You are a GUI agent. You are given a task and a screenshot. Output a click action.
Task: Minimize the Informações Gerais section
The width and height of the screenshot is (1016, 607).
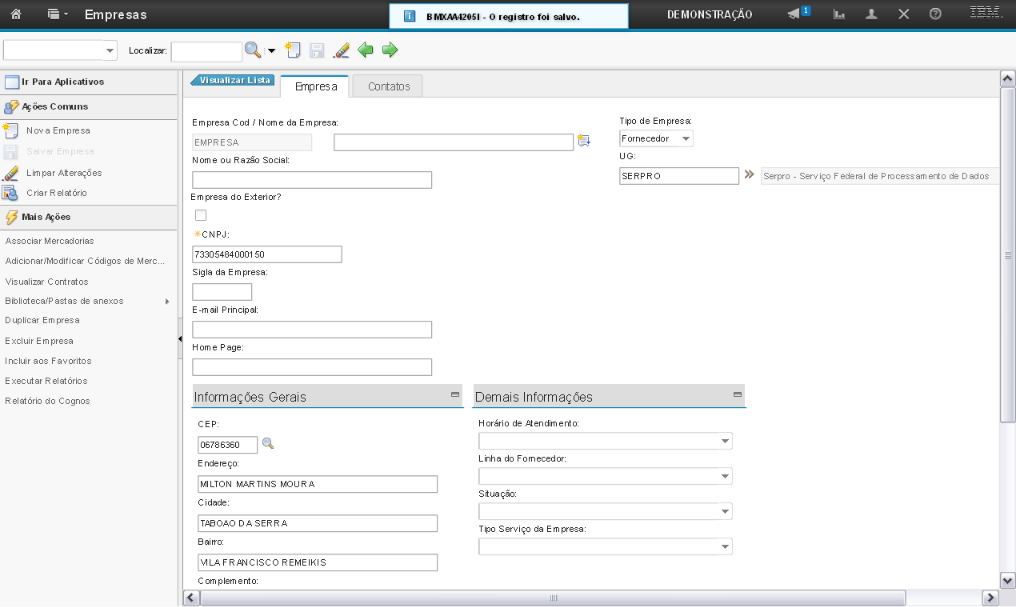(x=455, y=396)
